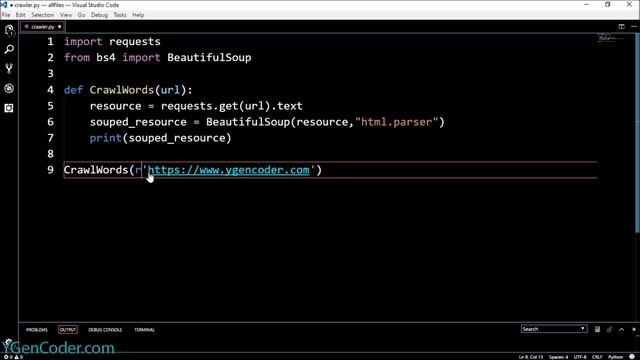Click the CRLF line ending status item
640x360 pixels.
(597, 357)
